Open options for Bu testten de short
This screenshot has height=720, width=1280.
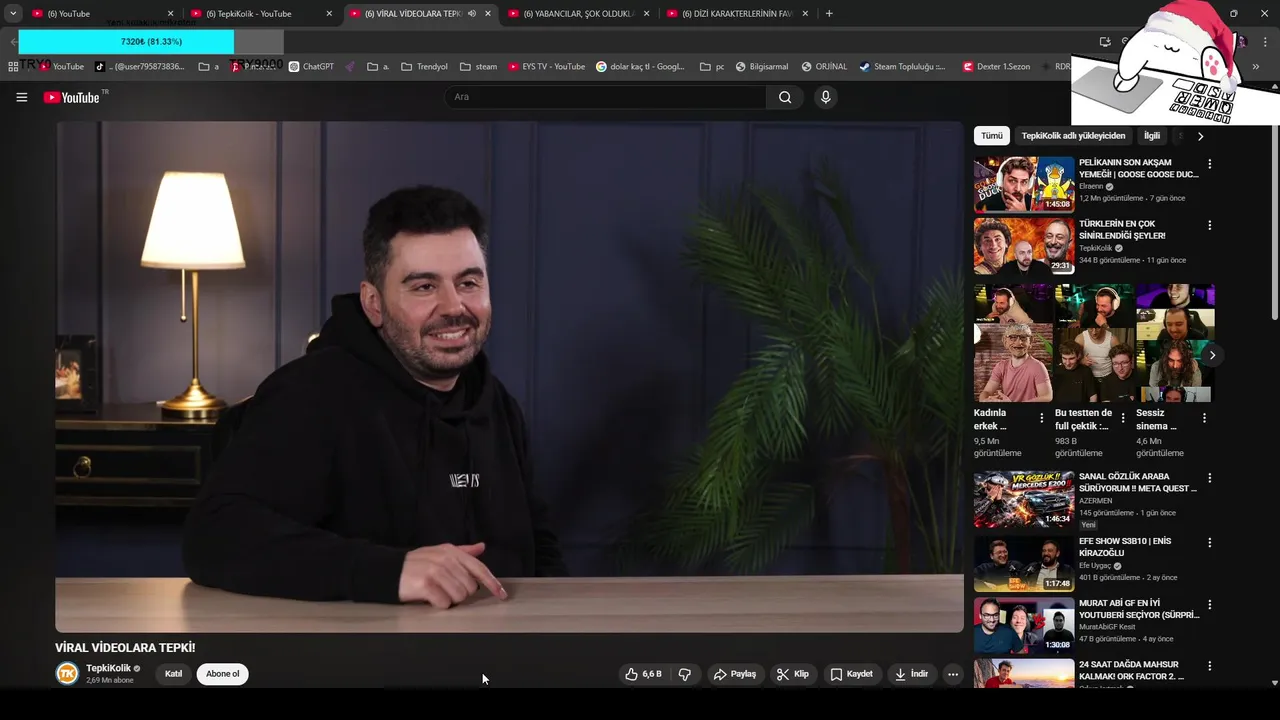[1122, 418]
